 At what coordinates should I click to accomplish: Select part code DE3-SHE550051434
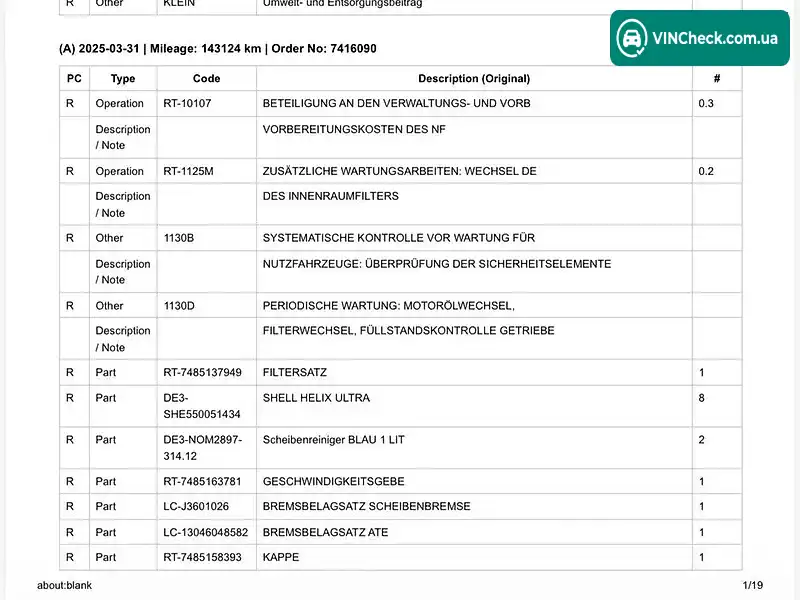[202, 406]
